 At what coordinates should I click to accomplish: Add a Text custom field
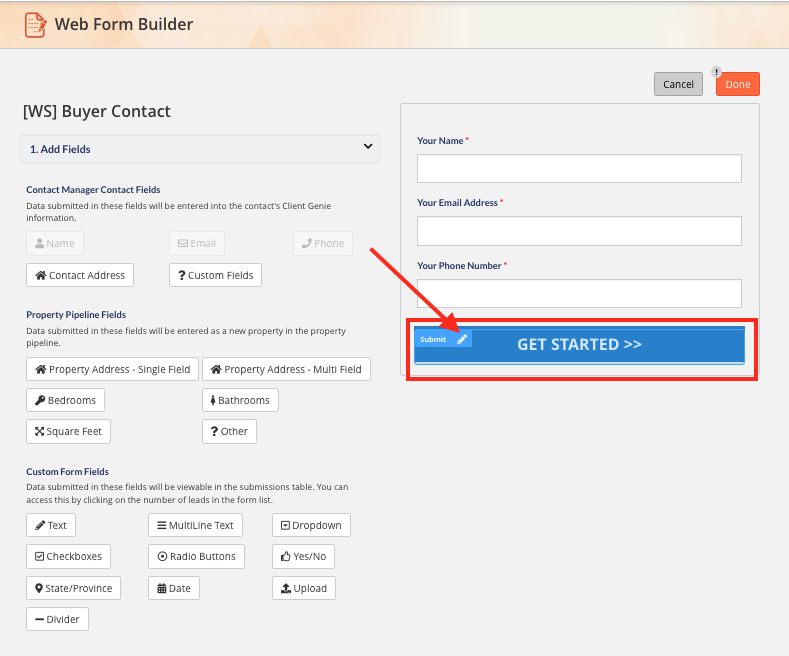pyautogui.click(x=51, y=525)
